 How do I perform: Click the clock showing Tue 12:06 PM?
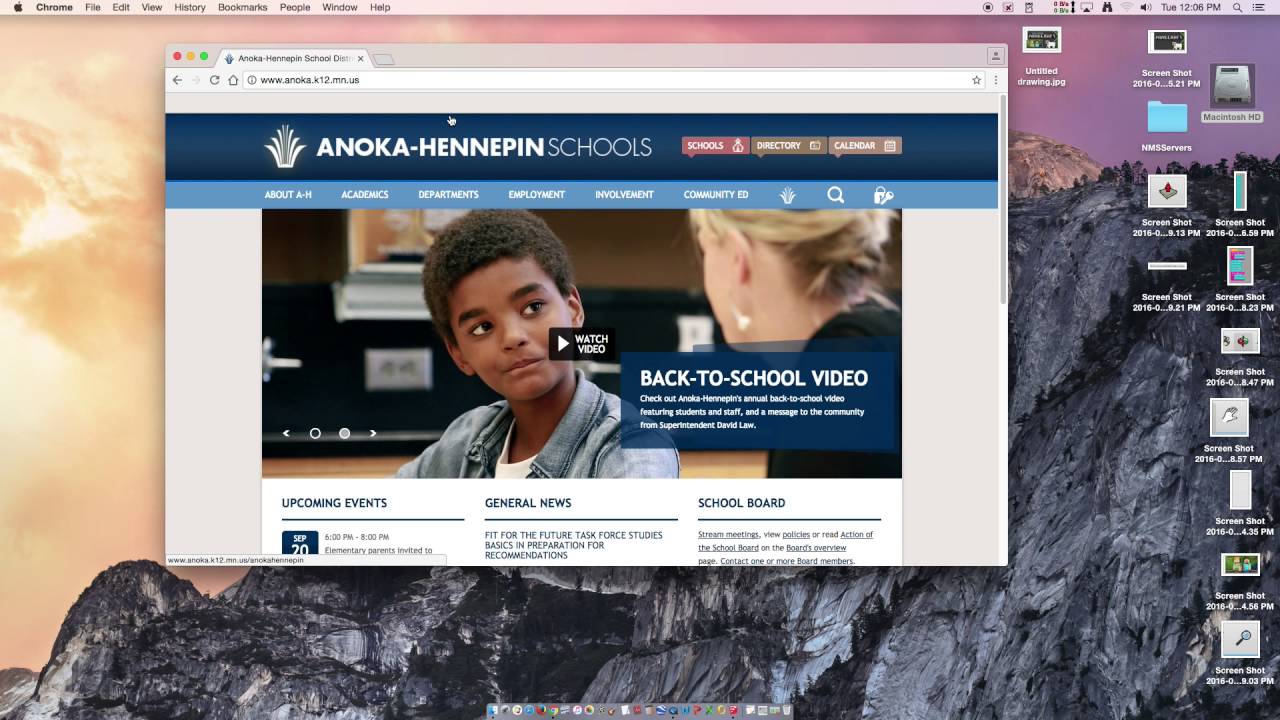point(1191,7)
